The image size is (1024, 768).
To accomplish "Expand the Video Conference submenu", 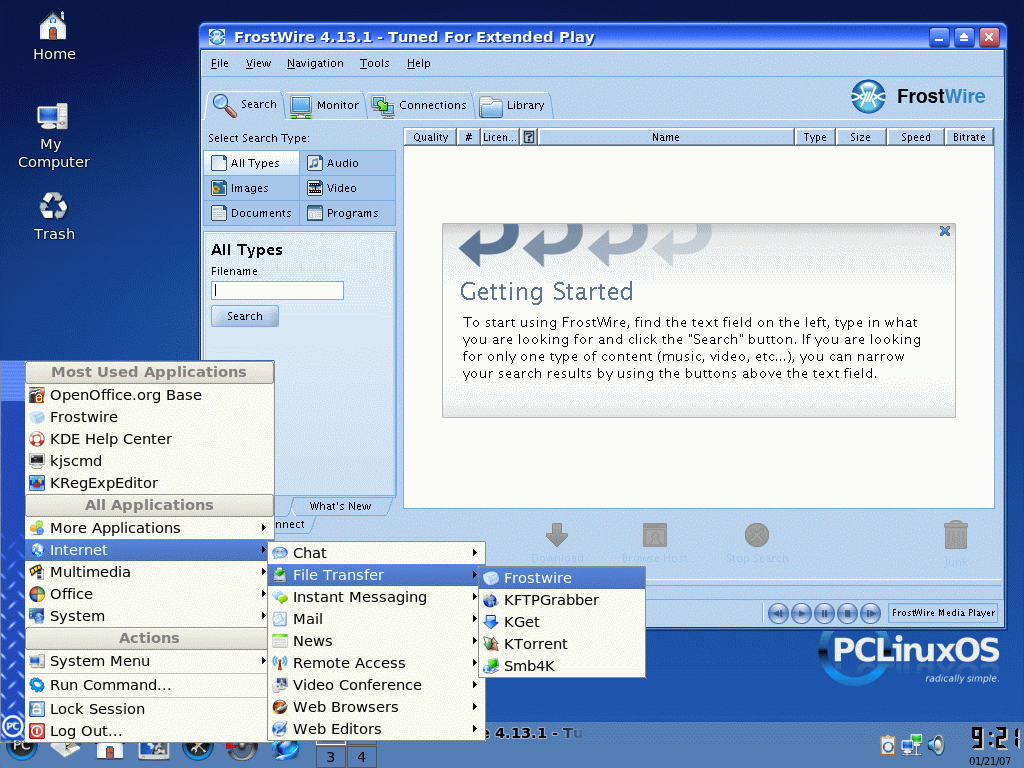I will 376,685.
